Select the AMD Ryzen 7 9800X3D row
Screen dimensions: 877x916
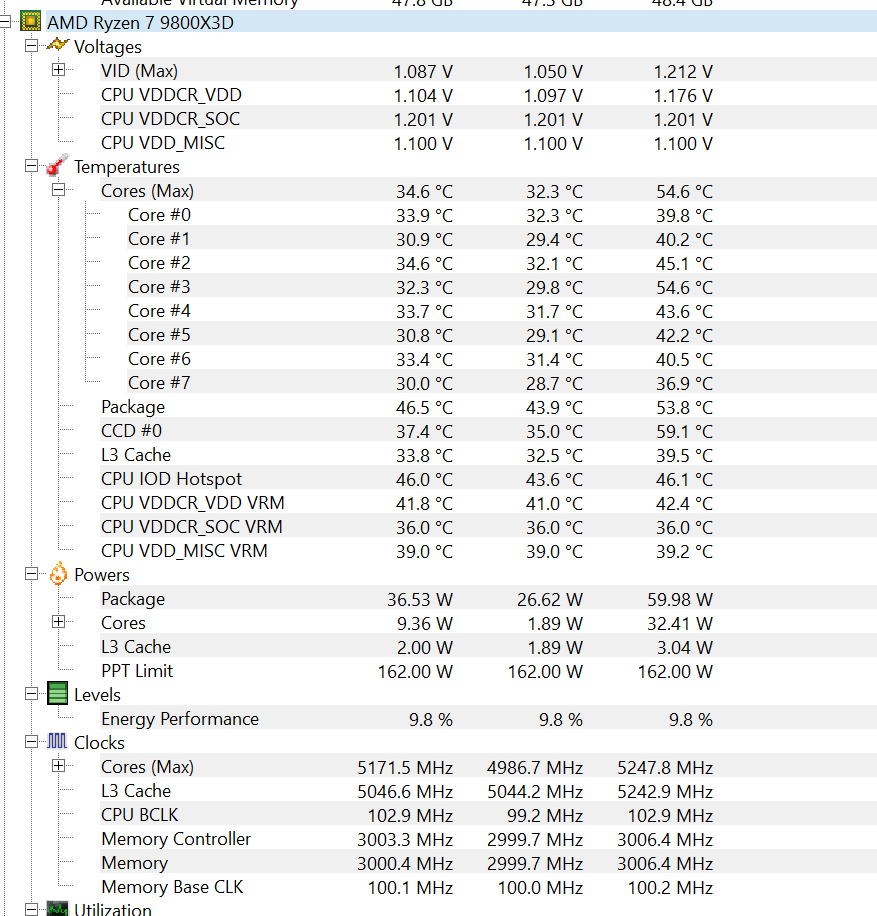pos(462,22)
